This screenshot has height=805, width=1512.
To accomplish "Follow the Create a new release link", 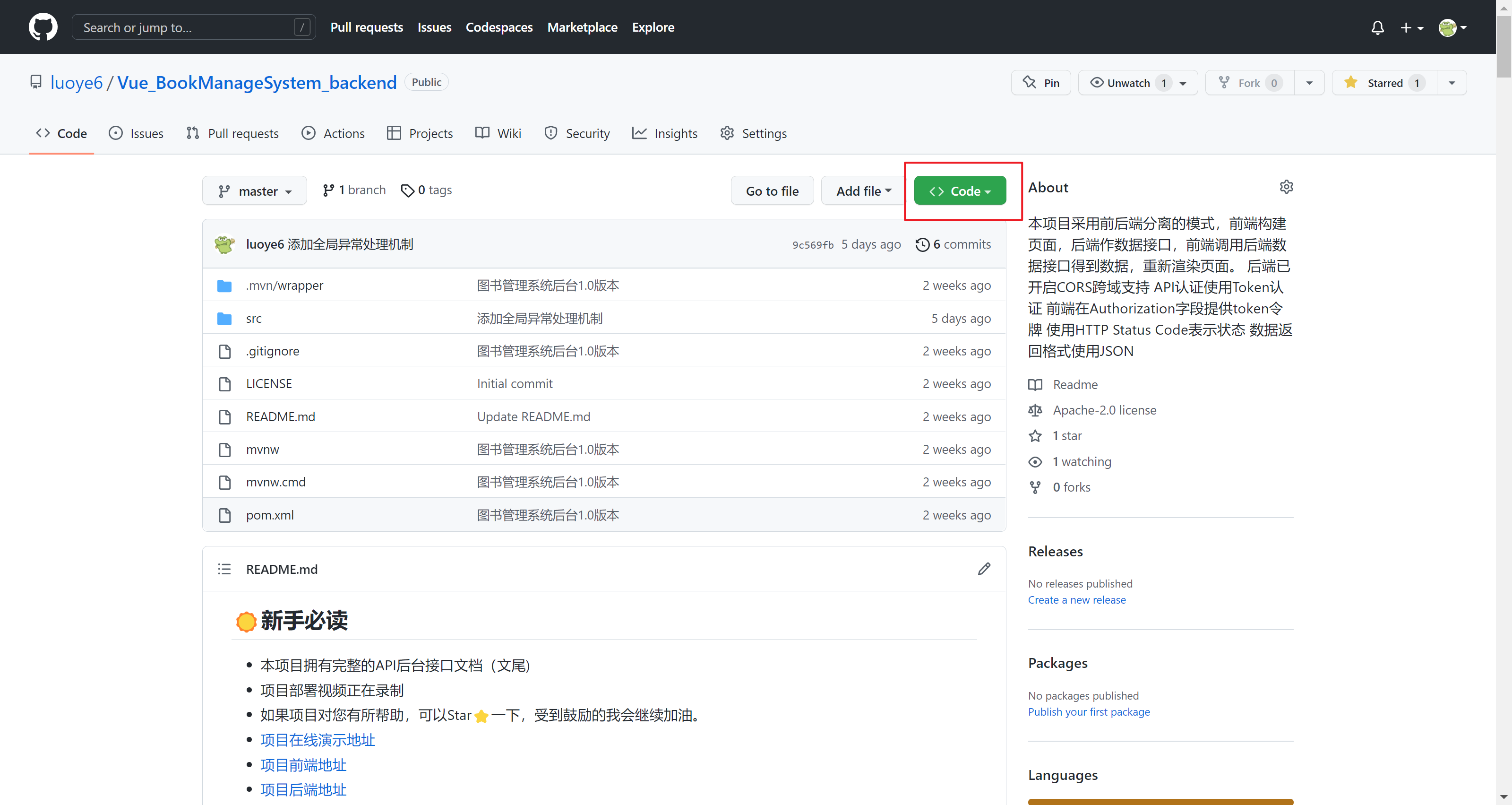I will [x=1076, y=599].
